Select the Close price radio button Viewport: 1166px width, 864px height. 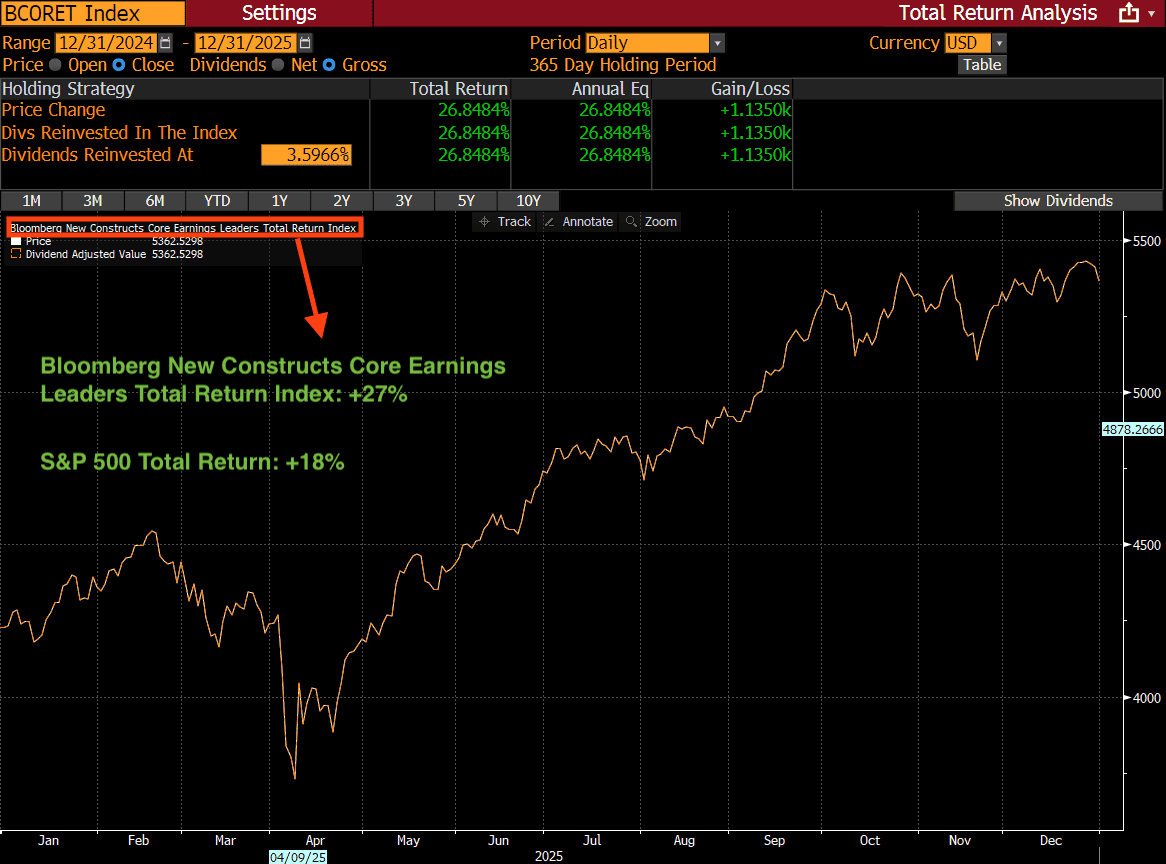119,65
